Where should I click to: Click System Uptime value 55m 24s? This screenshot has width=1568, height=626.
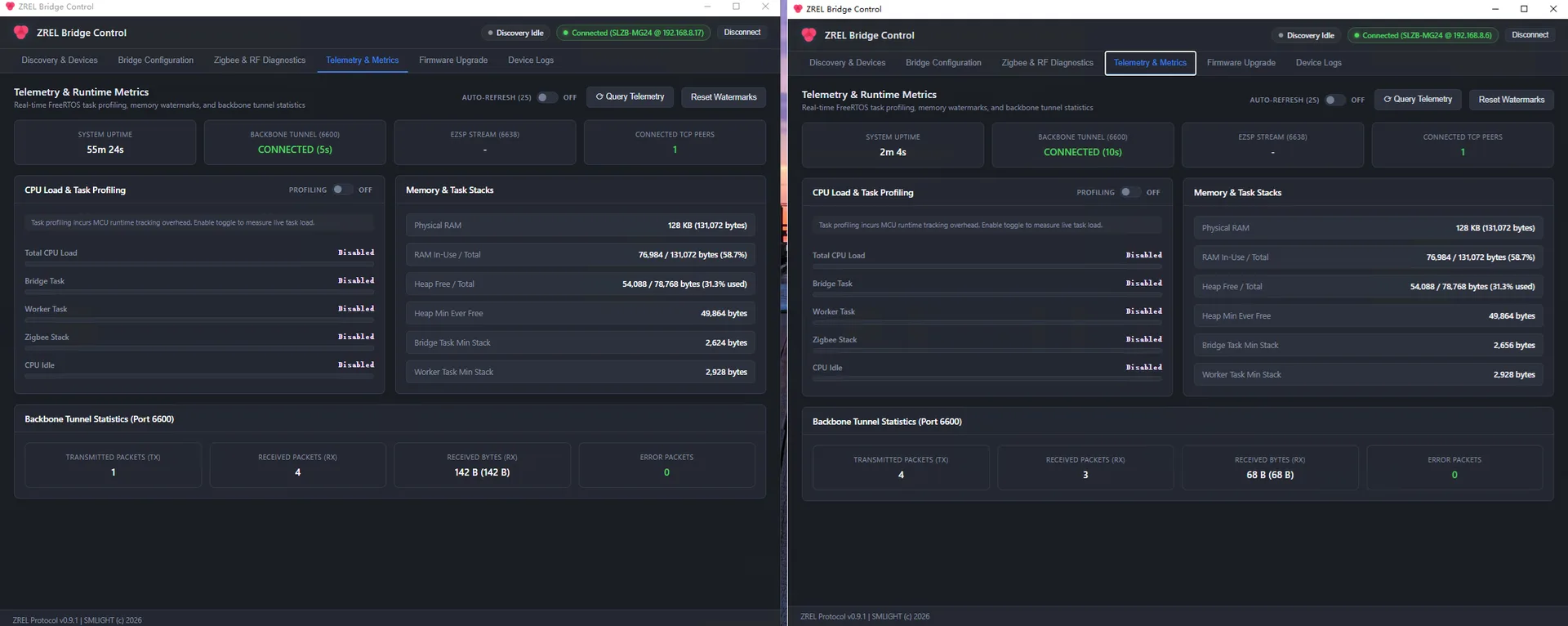click(105, 150)
